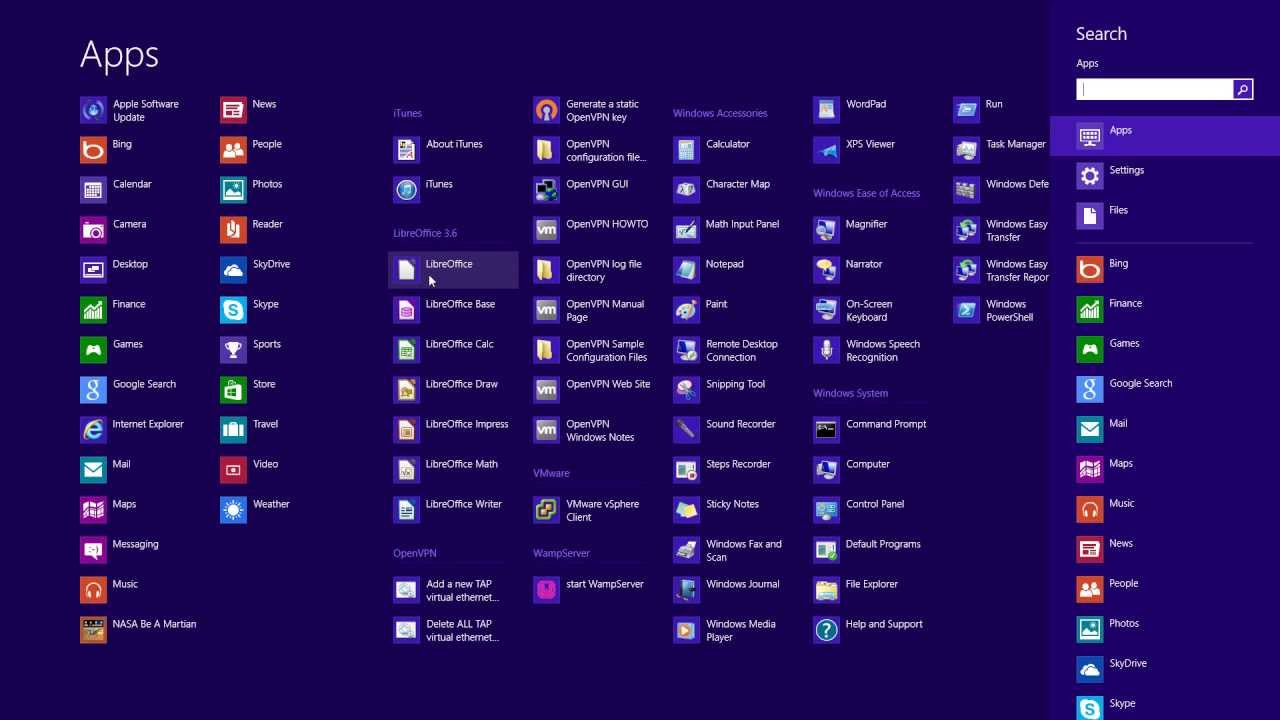Open the Magnifier icon
Viewport: 1280px width, 720px height.
click(826, 230)
